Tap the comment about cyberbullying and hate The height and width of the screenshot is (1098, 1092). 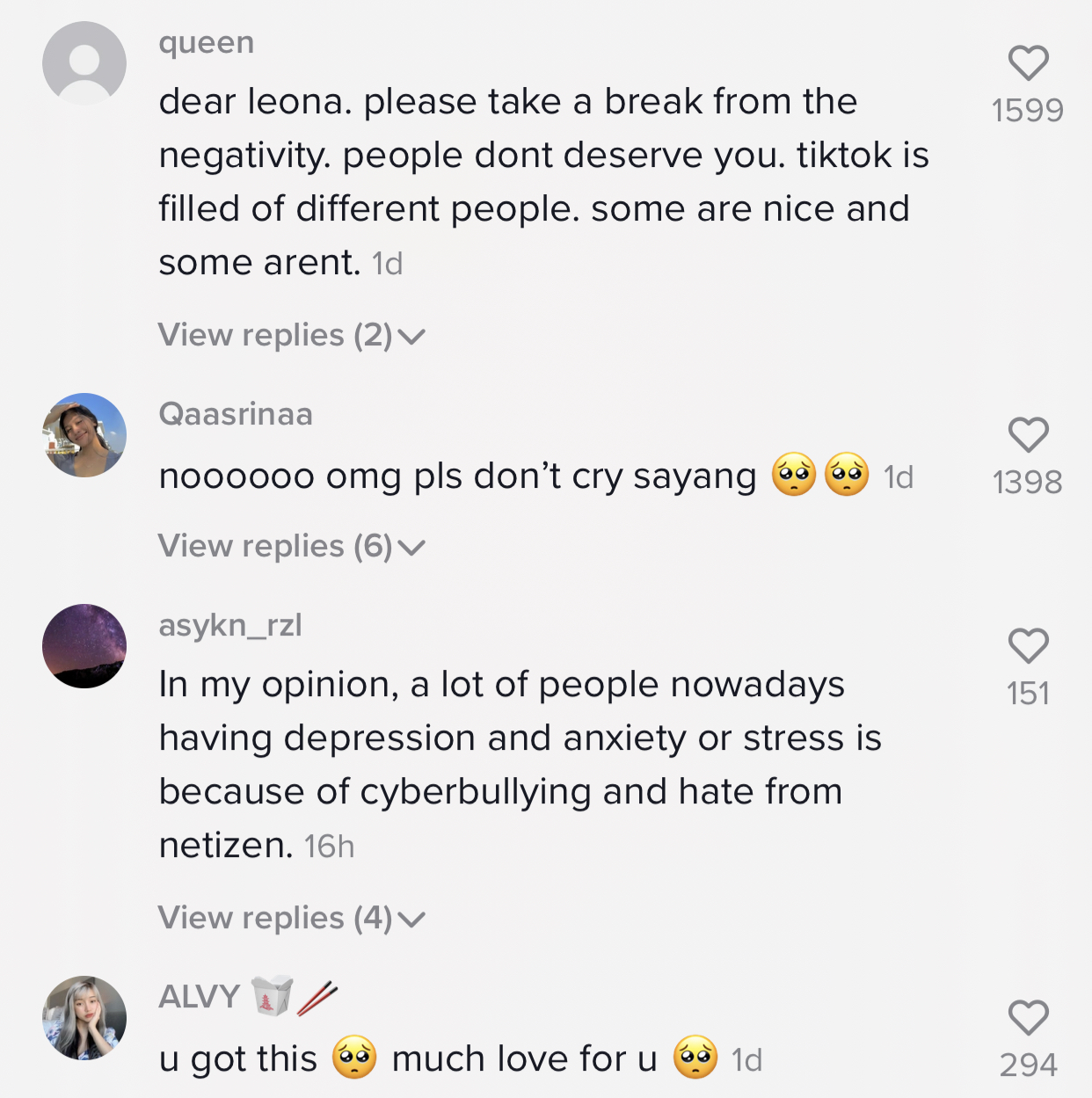(x=519, y=765)
